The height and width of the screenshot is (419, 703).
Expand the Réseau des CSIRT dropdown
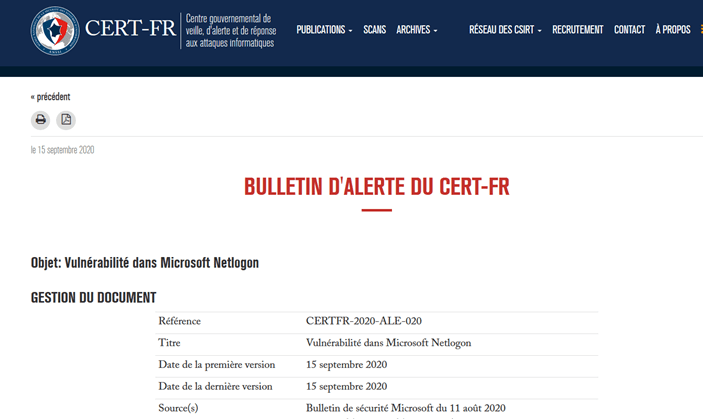pos(505,30)
